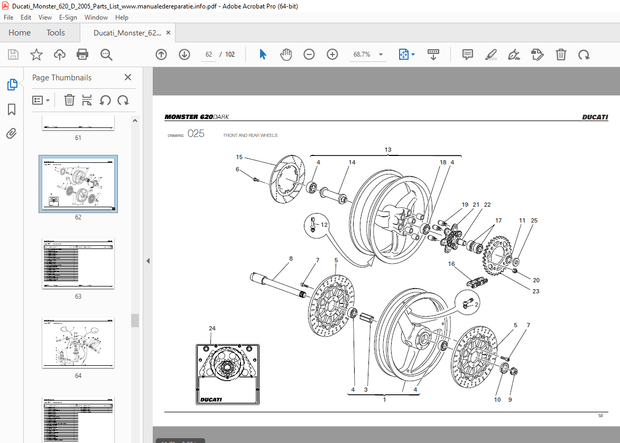Click the DUCATI logo in page header

595,117
